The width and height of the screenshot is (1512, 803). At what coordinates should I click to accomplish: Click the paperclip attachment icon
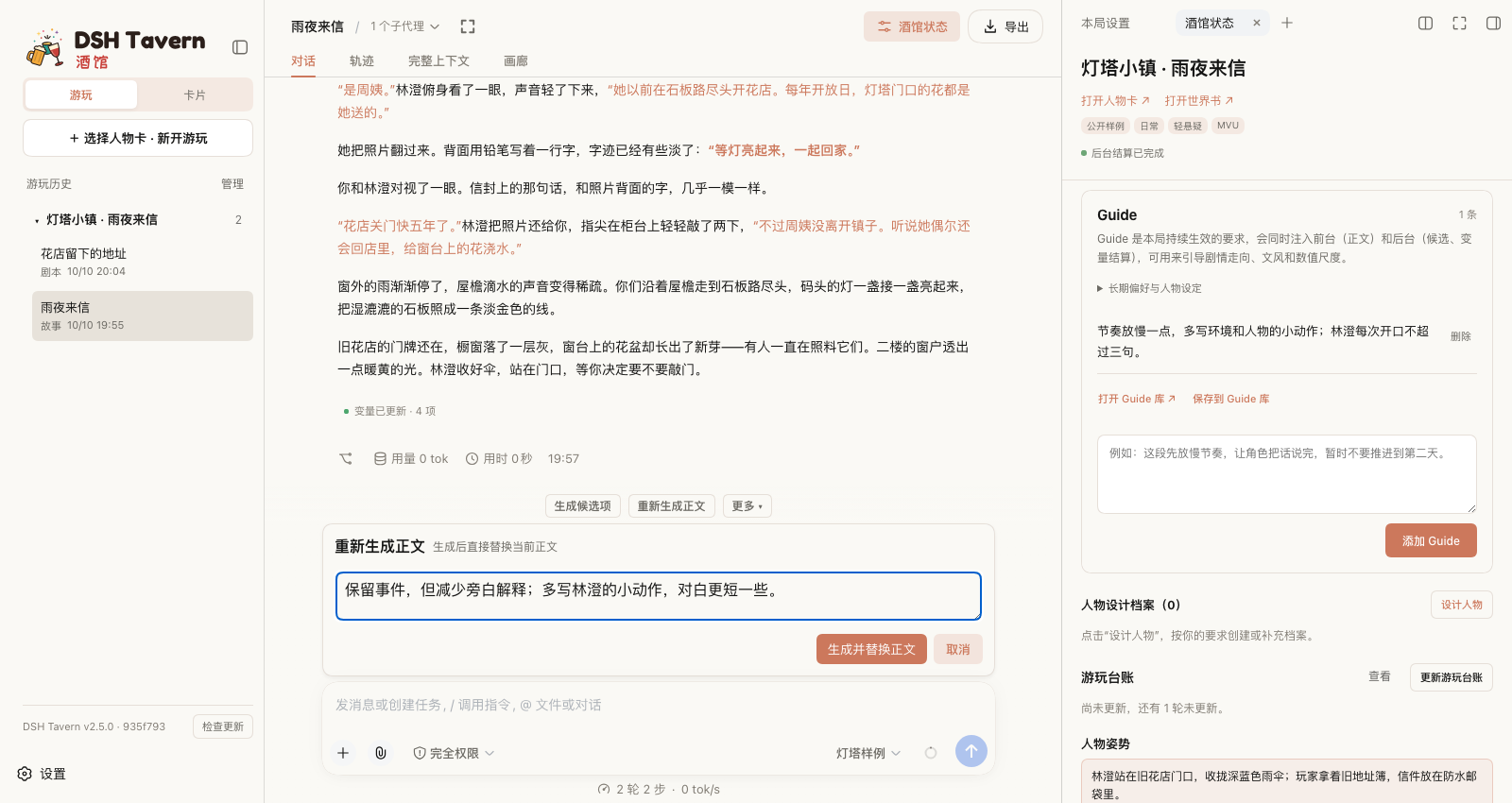(x=381, y=753)
